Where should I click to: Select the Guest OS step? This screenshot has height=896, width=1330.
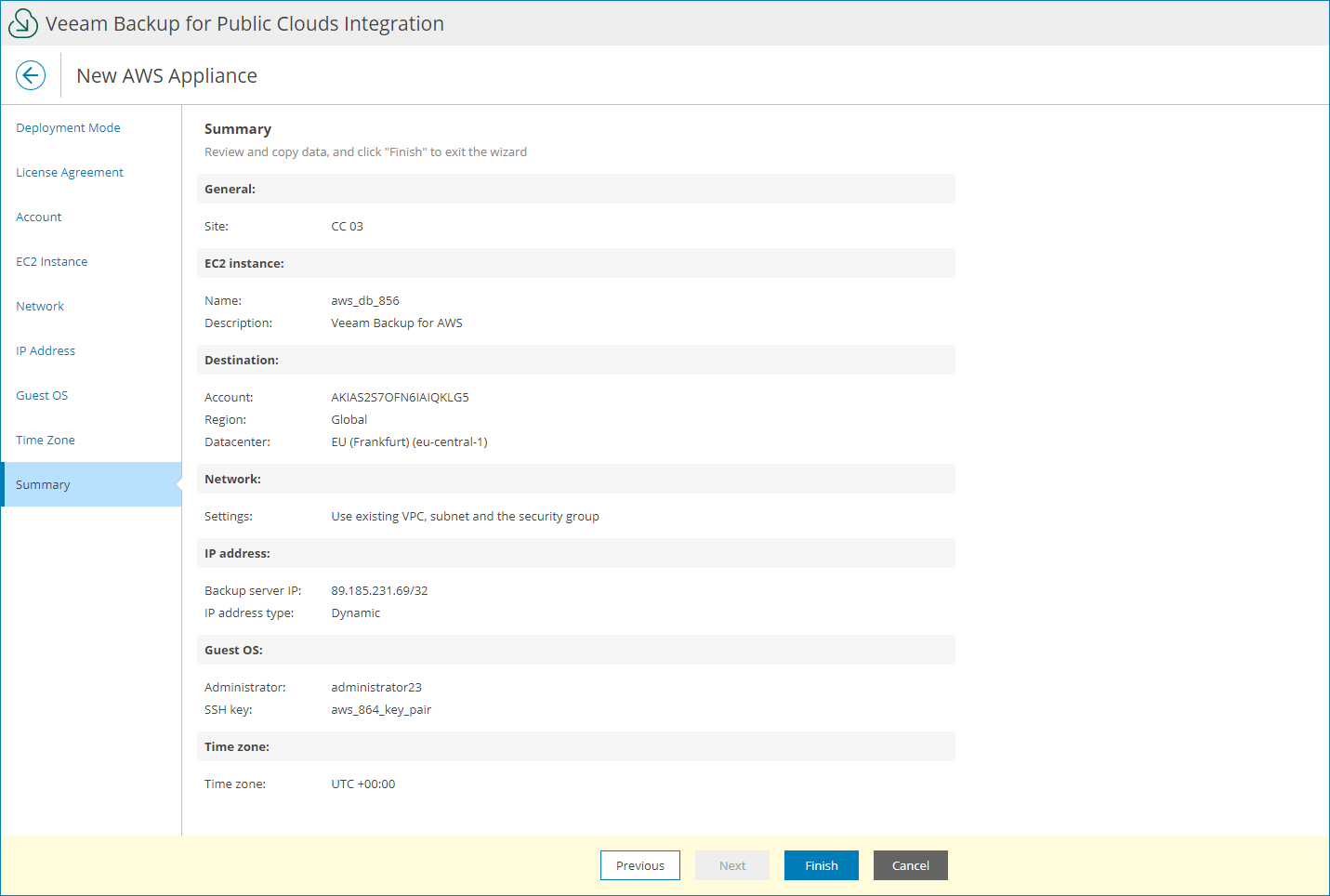point(42,395)
